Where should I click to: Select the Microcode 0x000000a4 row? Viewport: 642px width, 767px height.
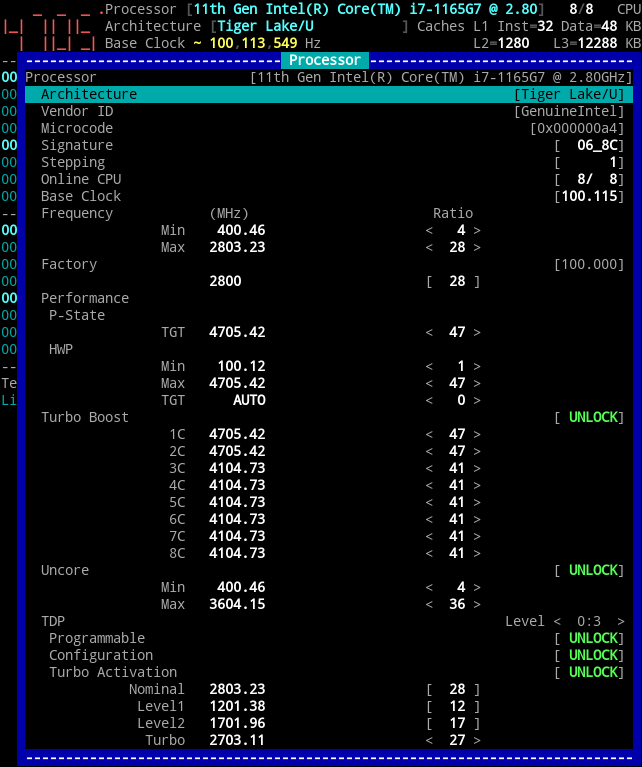coord(329,128)
